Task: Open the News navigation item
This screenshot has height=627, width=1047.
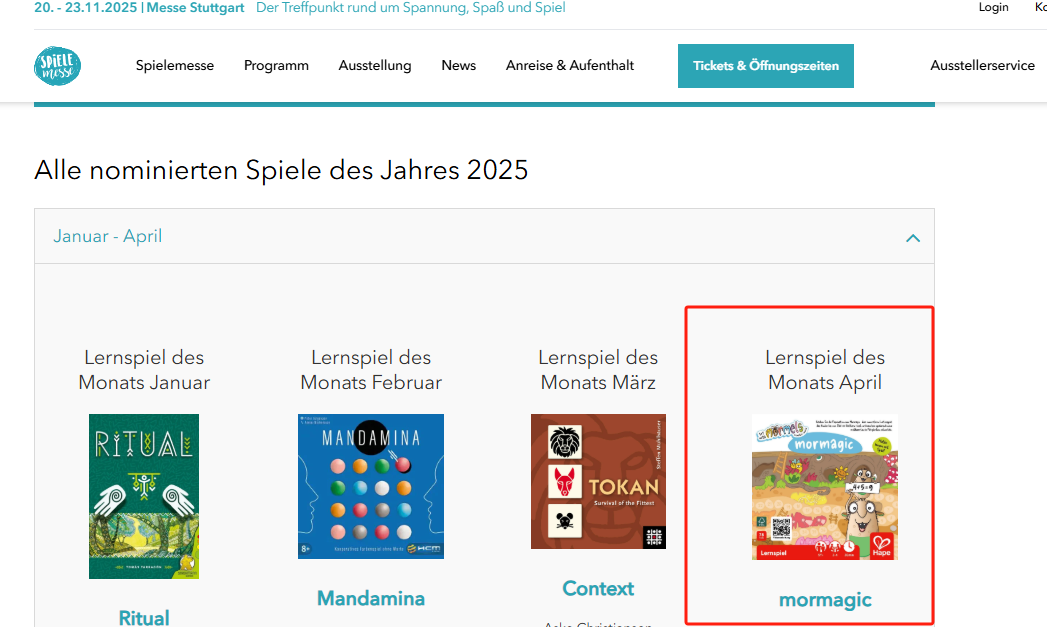Action: 459,66
